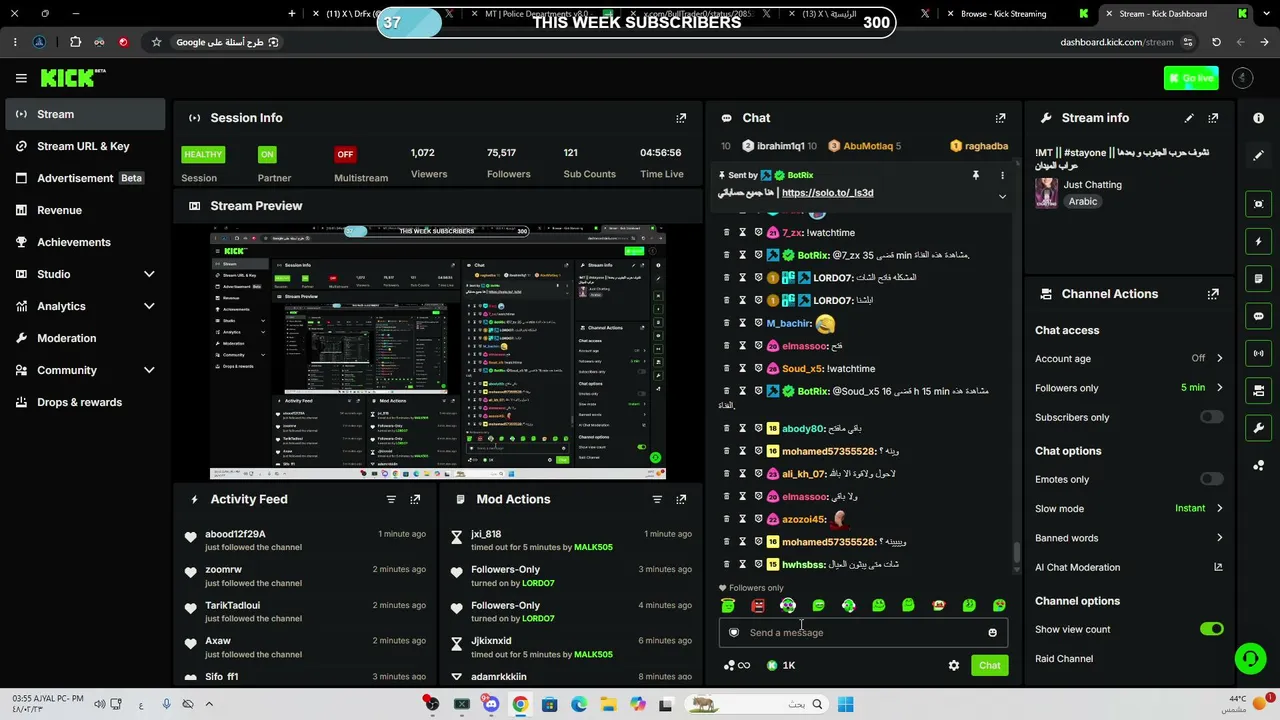1280x720 pixels.
Task: Turn off Show view count
Action: coord(1211,629)
